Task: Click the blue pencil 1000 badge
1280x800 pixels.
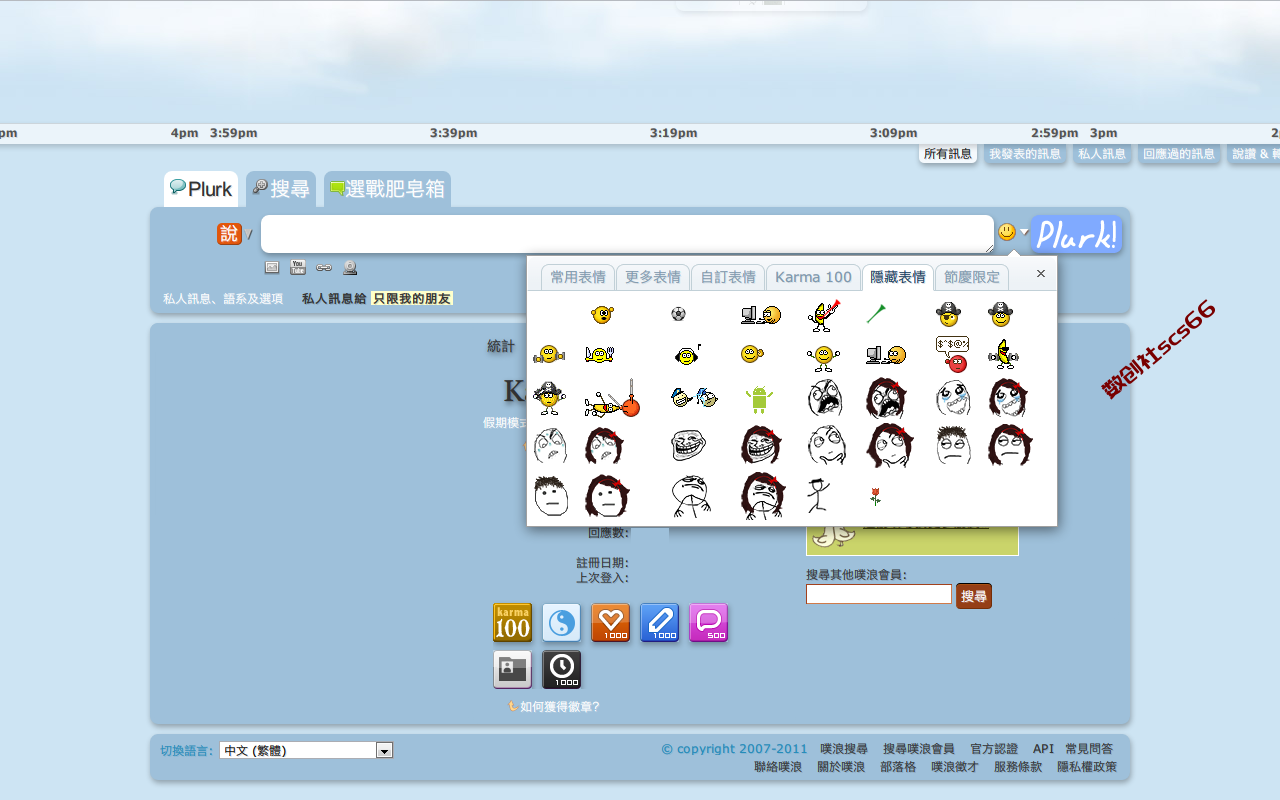Action: coord(660,623)
